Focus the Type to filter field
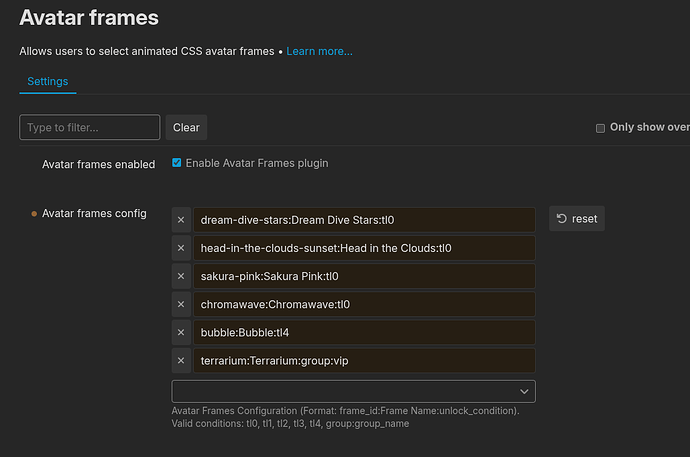Viewport: 690px width, 457px height. tap(90, 127)
